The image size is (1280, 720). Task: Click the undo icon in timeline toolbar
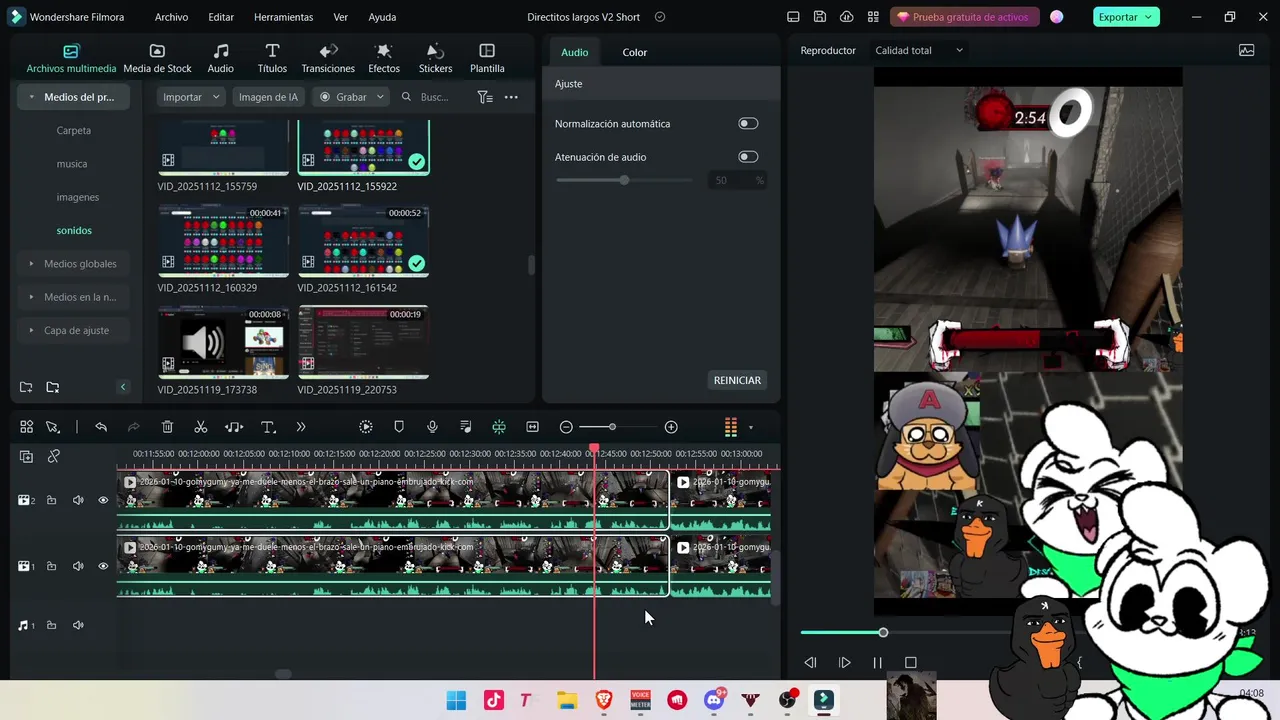tap(101, 427)
